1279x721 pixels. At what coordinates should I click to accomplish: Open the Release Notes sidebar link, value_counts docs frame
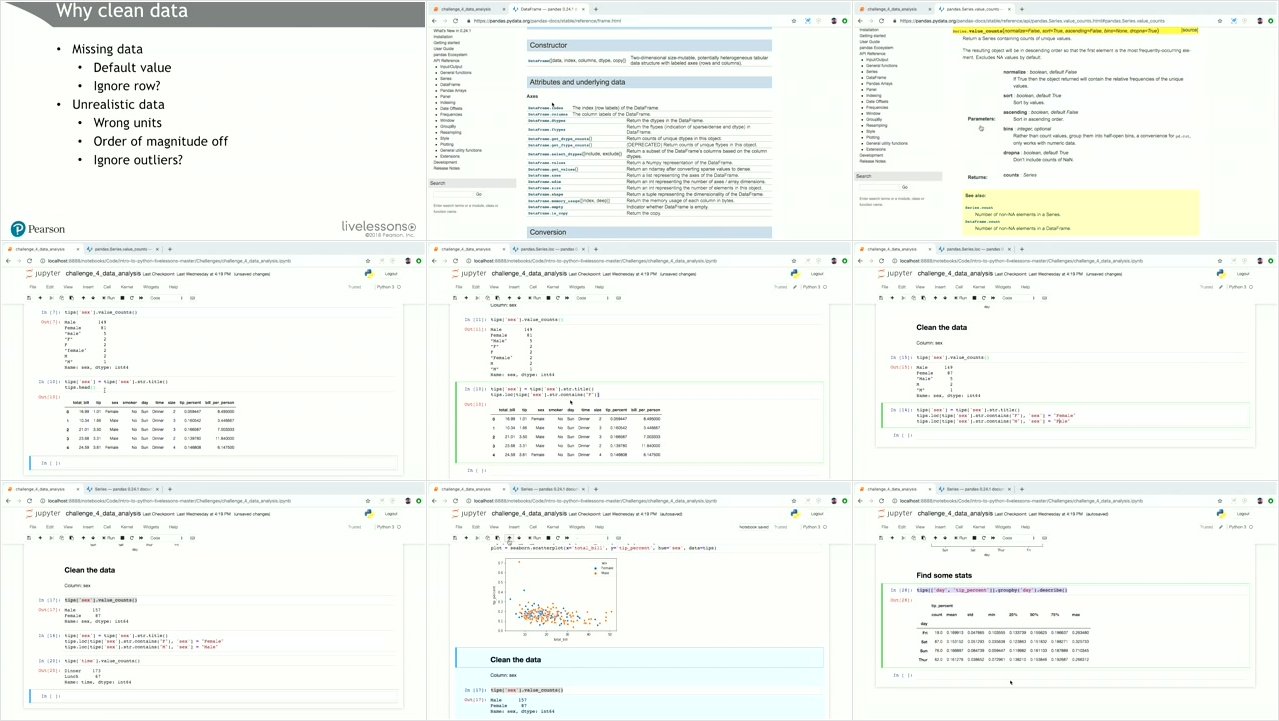pos(873,161)
